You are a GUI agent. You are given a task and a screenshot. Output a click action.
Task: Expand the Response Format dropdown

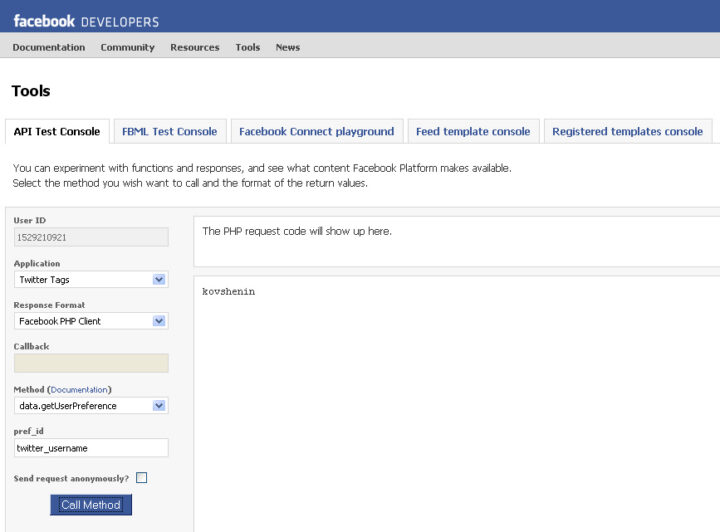pos(91,321)
